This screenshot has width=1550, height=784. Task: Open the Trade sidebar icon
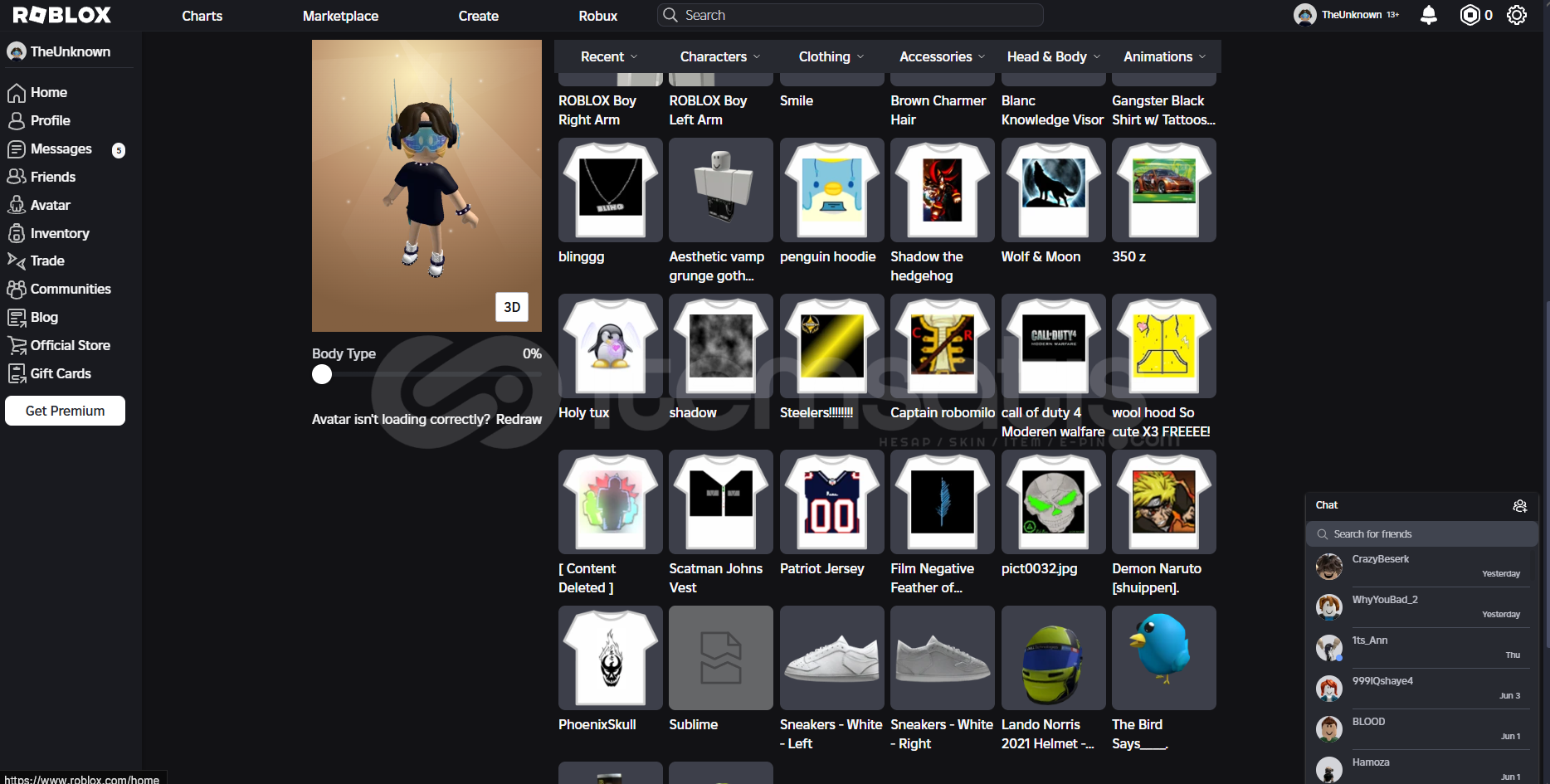17,261
